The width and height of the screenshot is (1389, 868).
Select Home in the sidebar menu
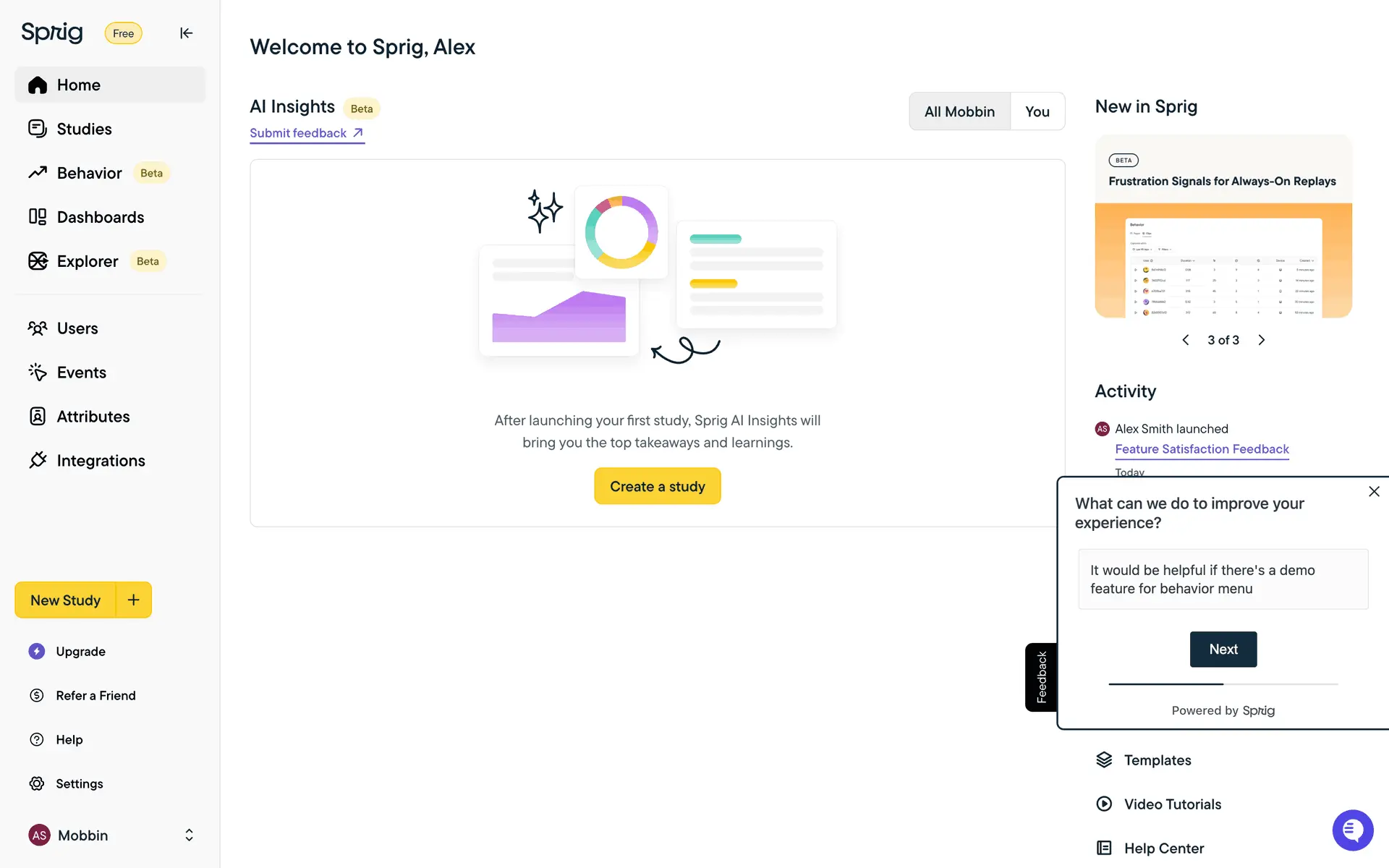click(x=79, y=85)
